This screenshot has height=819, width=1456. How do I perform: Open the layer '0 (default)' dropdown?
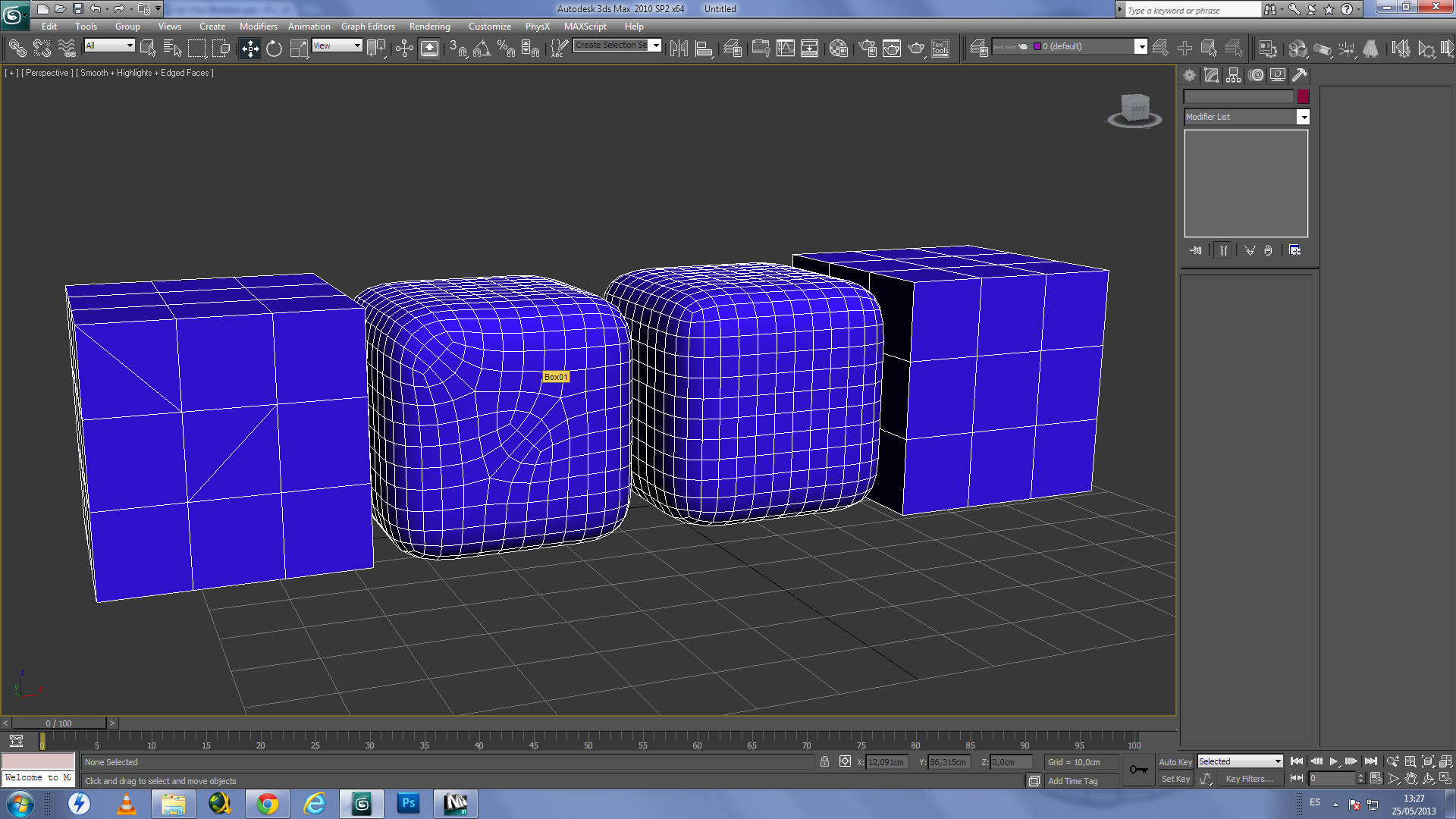(x=1140, y=47)
